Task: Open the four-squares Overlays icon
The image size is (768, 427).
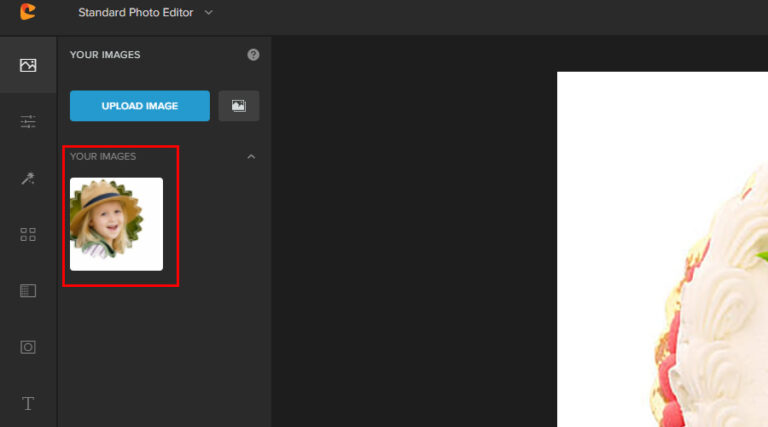Action: click(x=28, y=235)
